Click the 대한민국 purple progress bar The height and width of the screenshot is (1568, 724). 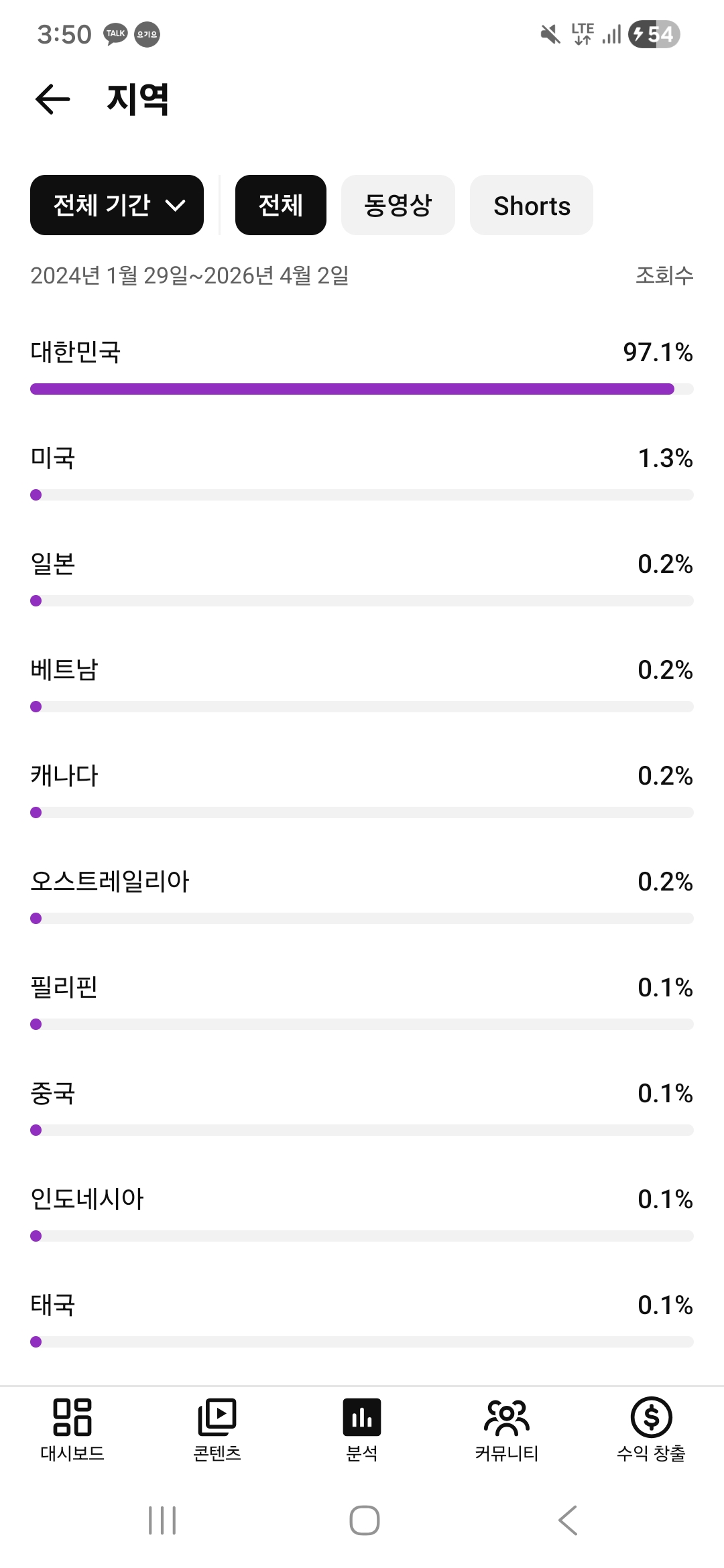[x=352, y=389]
